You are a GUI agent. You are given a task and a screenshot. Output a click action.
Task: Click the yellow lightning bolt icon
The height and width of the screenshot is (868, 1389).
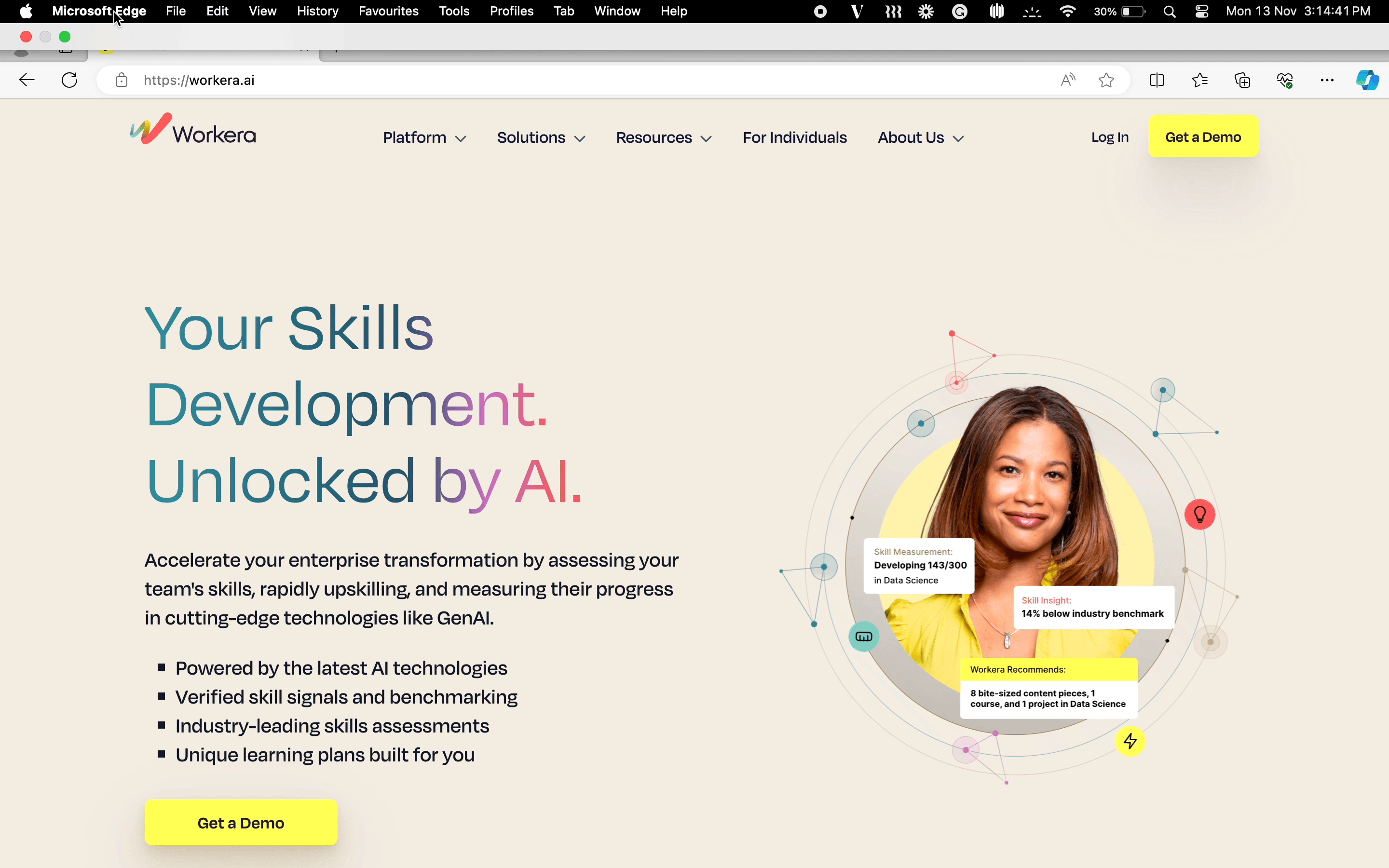click(x=1130, y=741)
